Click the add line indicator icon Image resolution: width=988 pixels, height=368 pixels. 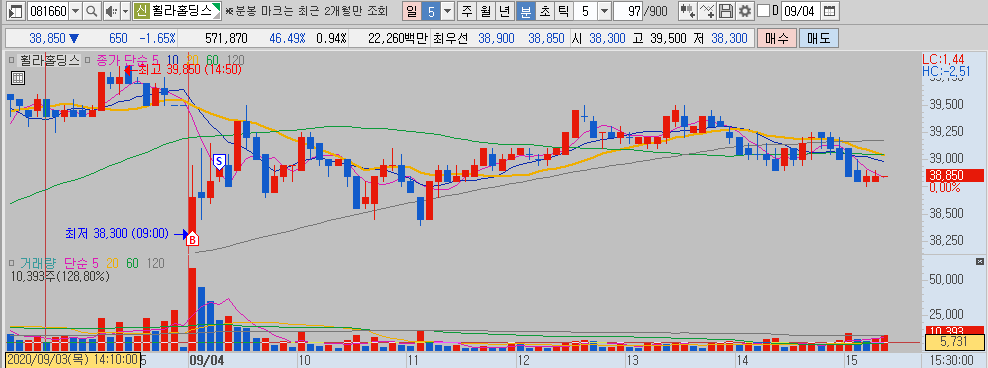click(x=708, y=11)
